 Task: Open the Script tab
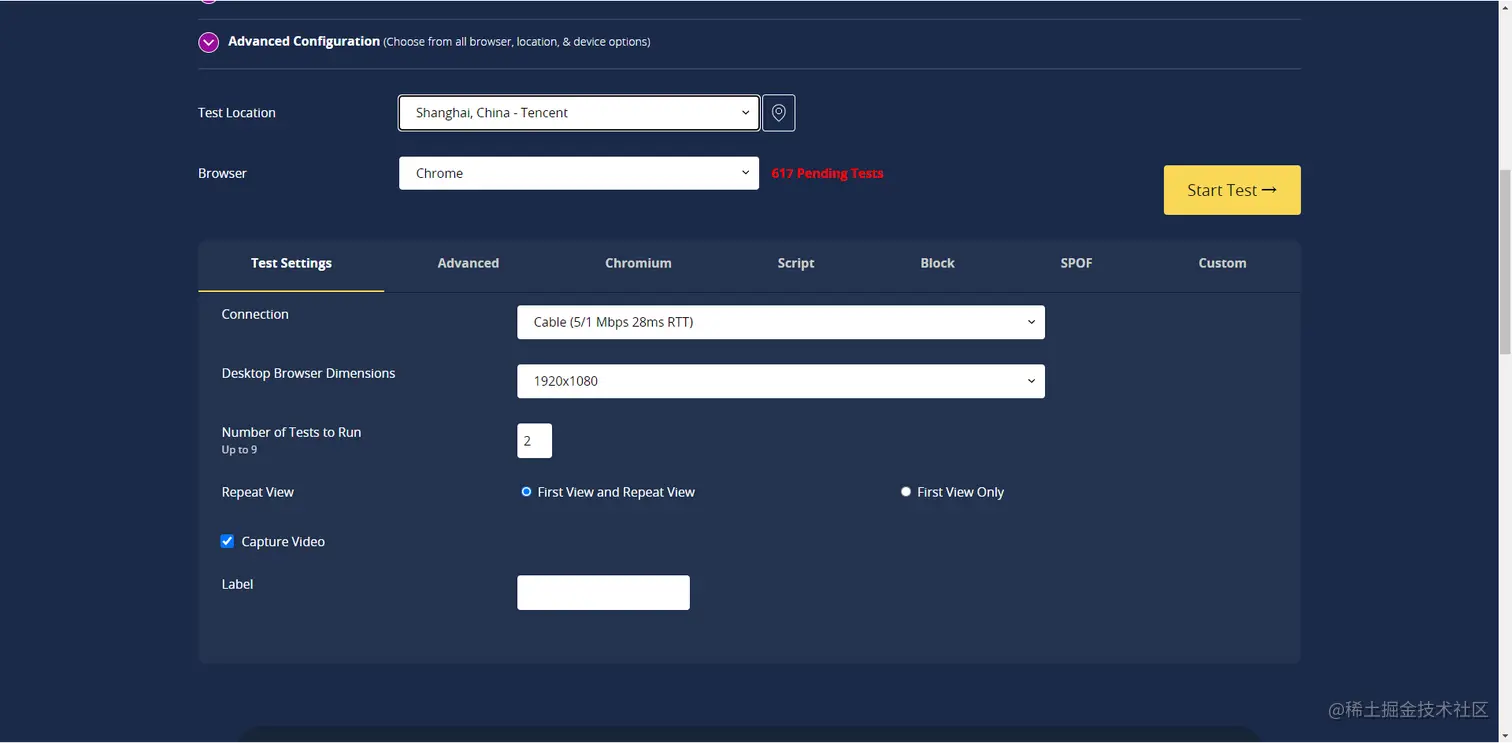796,263
